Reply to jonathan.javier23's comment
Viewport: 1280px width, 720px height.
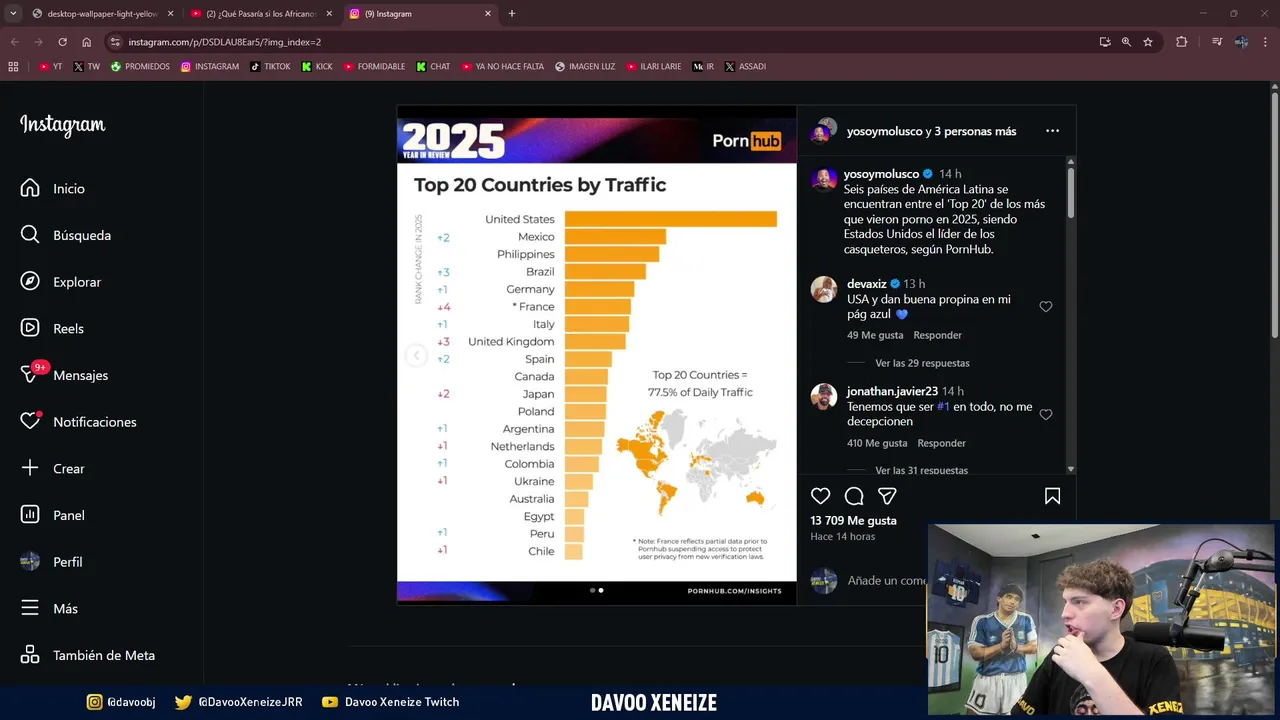pos(941,443)
